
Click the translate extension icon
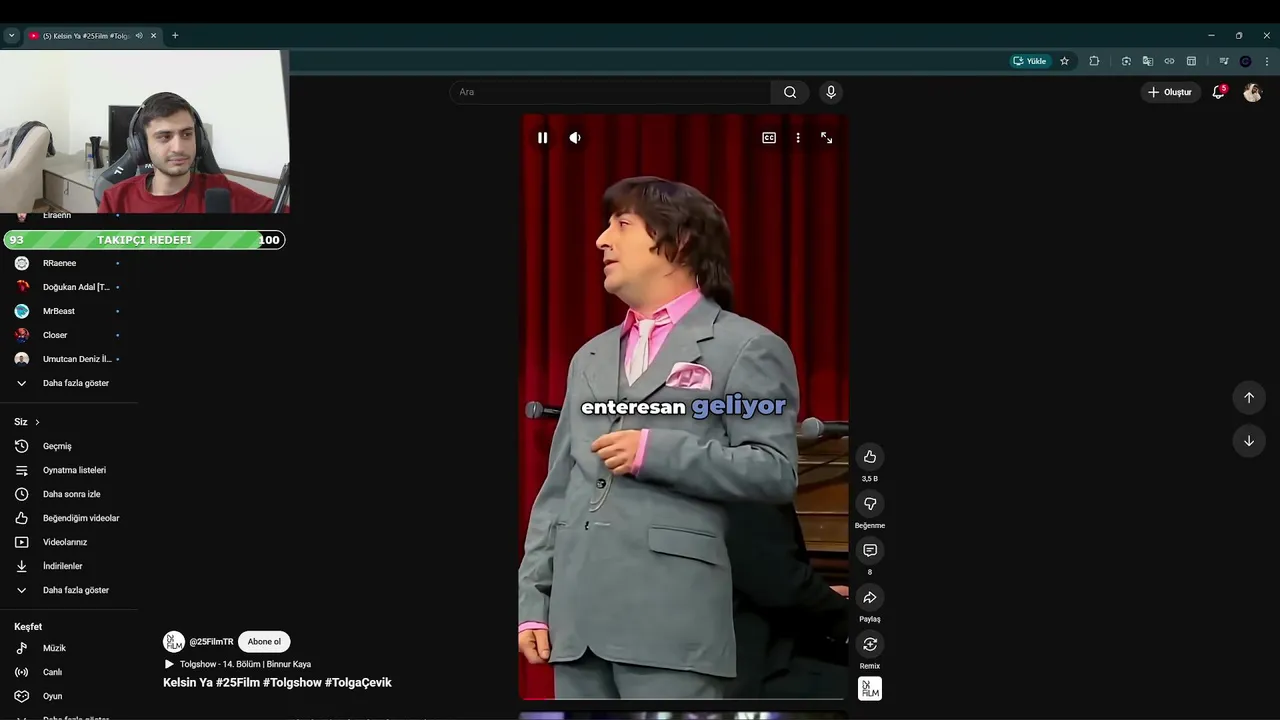pyautogui.click(x=1148, y=61)
